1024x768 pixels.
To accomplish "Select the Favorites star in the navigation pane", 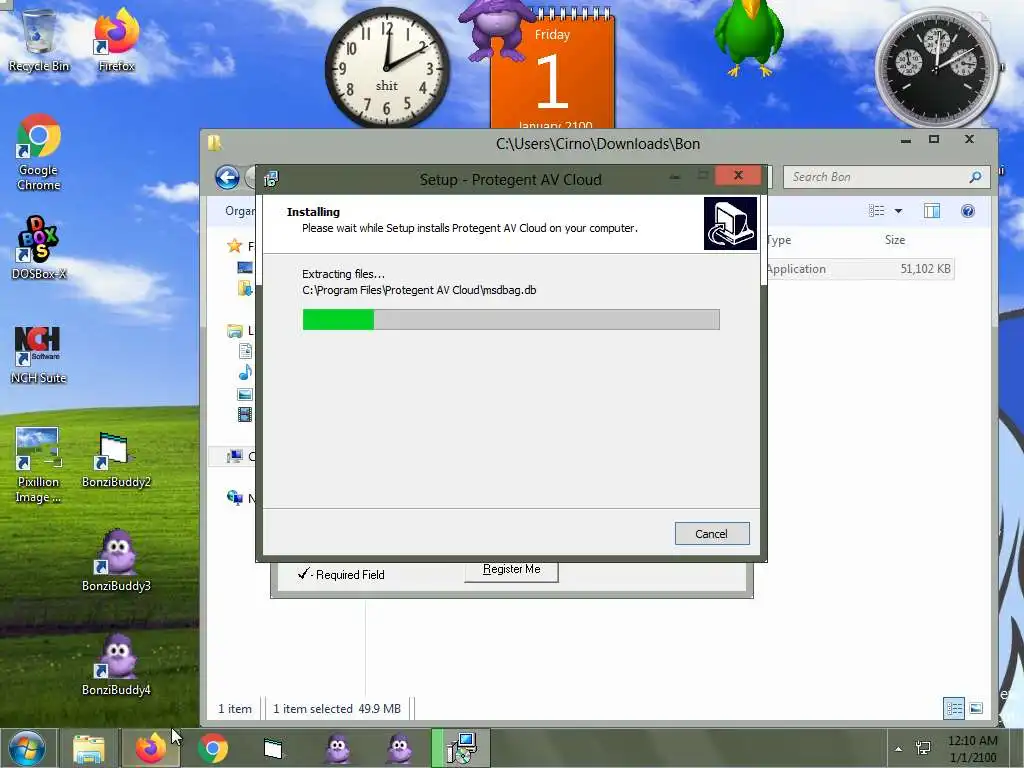I will tap(234, 246).
